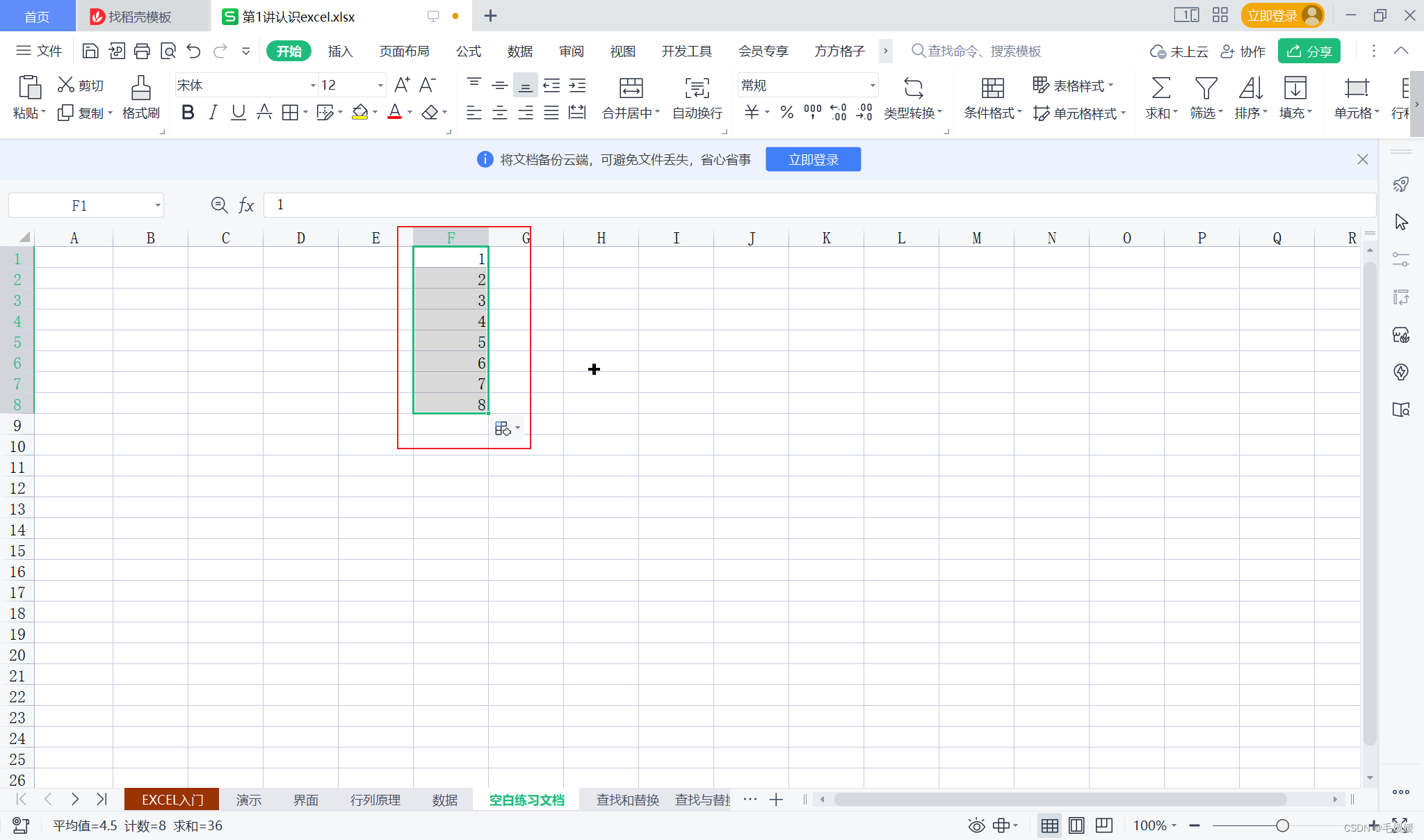This screenshot has height=840, width=1424.
Task: Open the Formulas (公式) ribbon tab
Action: [x=469, y=51]
